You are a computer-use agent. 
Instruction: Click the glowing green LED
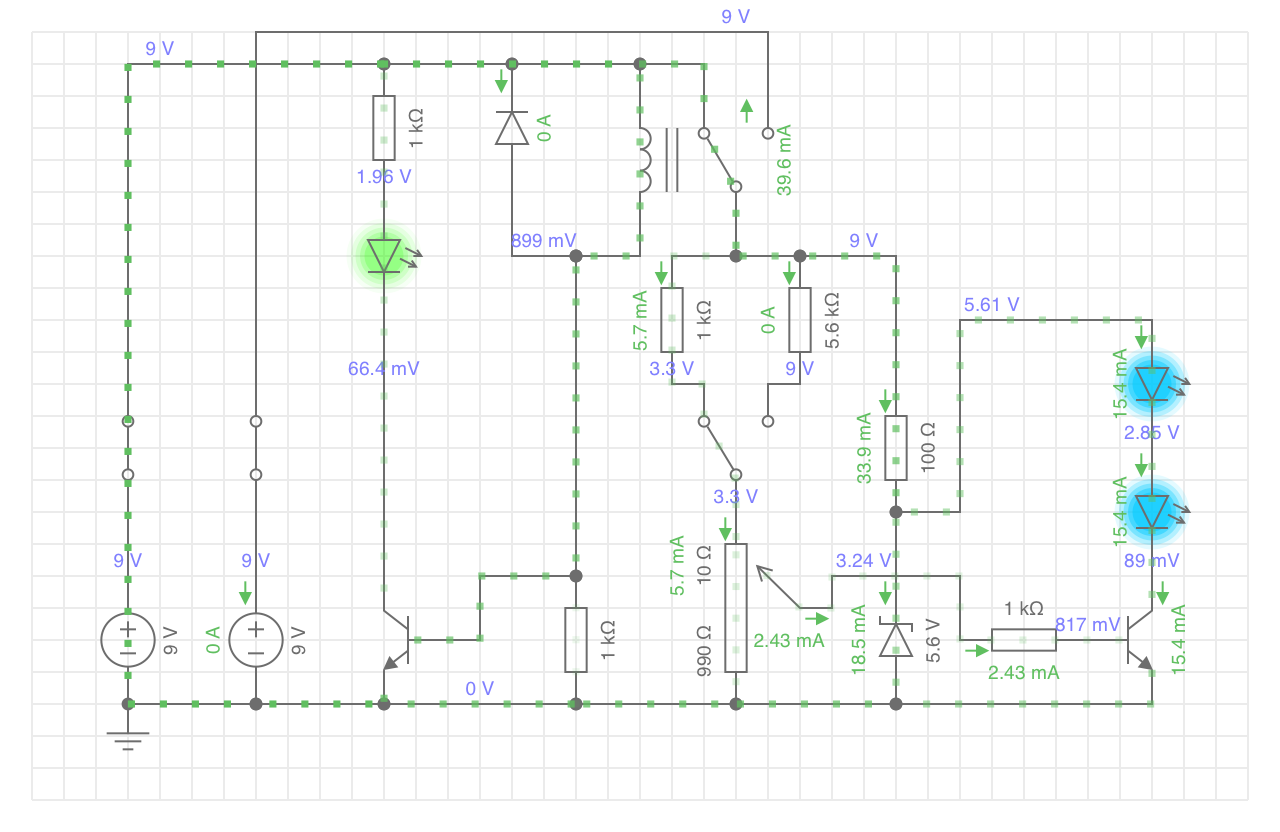coord(384,256)
